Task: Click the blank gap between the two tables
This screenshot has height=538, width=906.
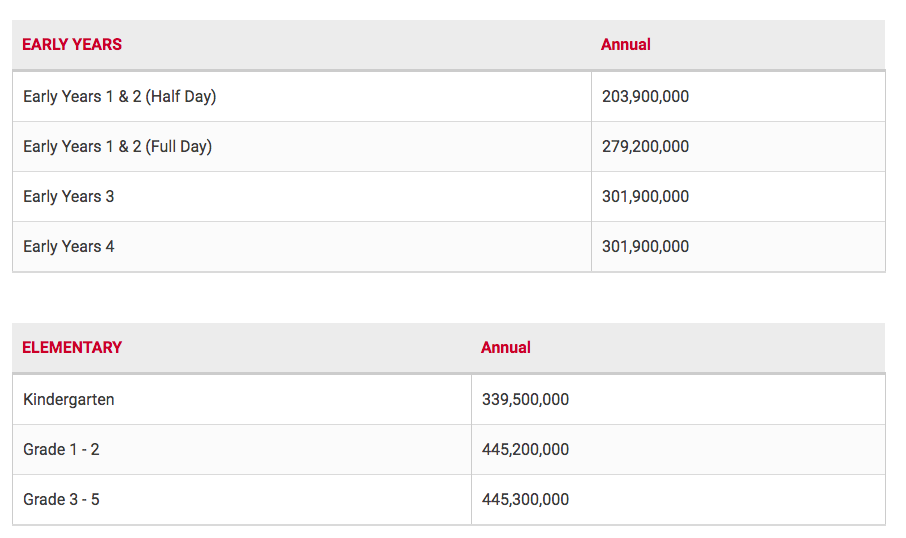Action: pyautogui.click(x=448, y=297)
